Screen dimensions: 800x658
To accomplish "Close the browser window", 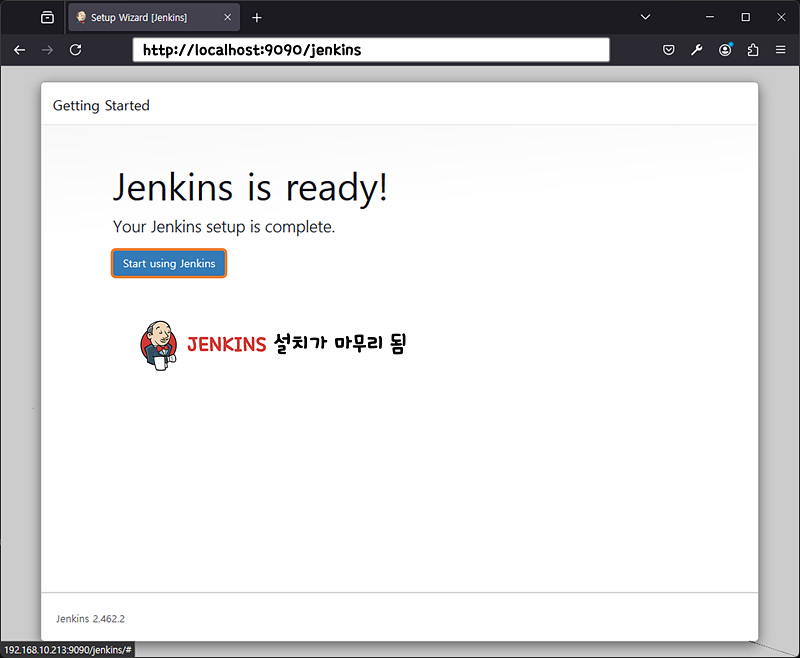I will coord(781,17).
